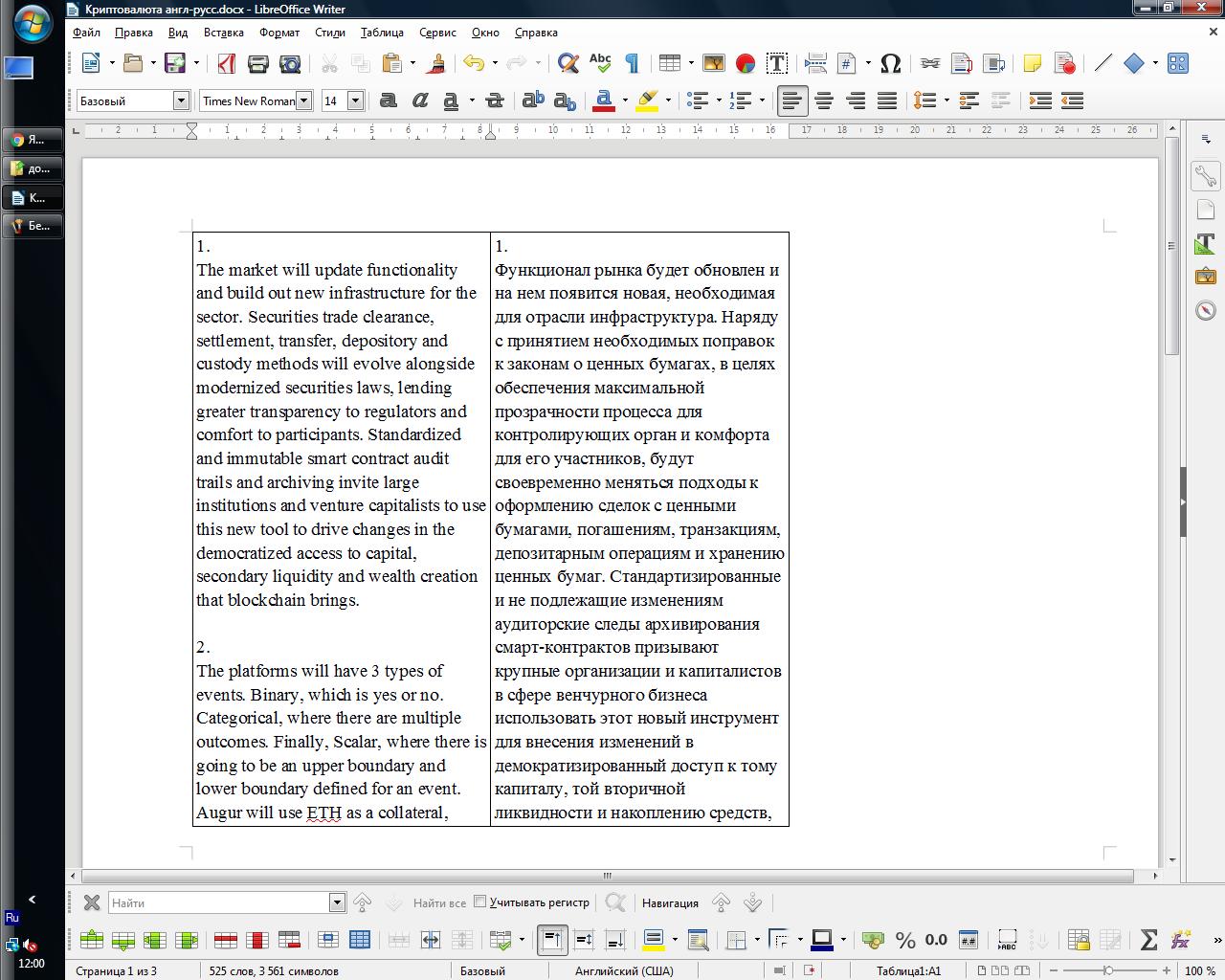
Task: Center align the paragraph
Action: pyautogui.click(x=824, y=100)
